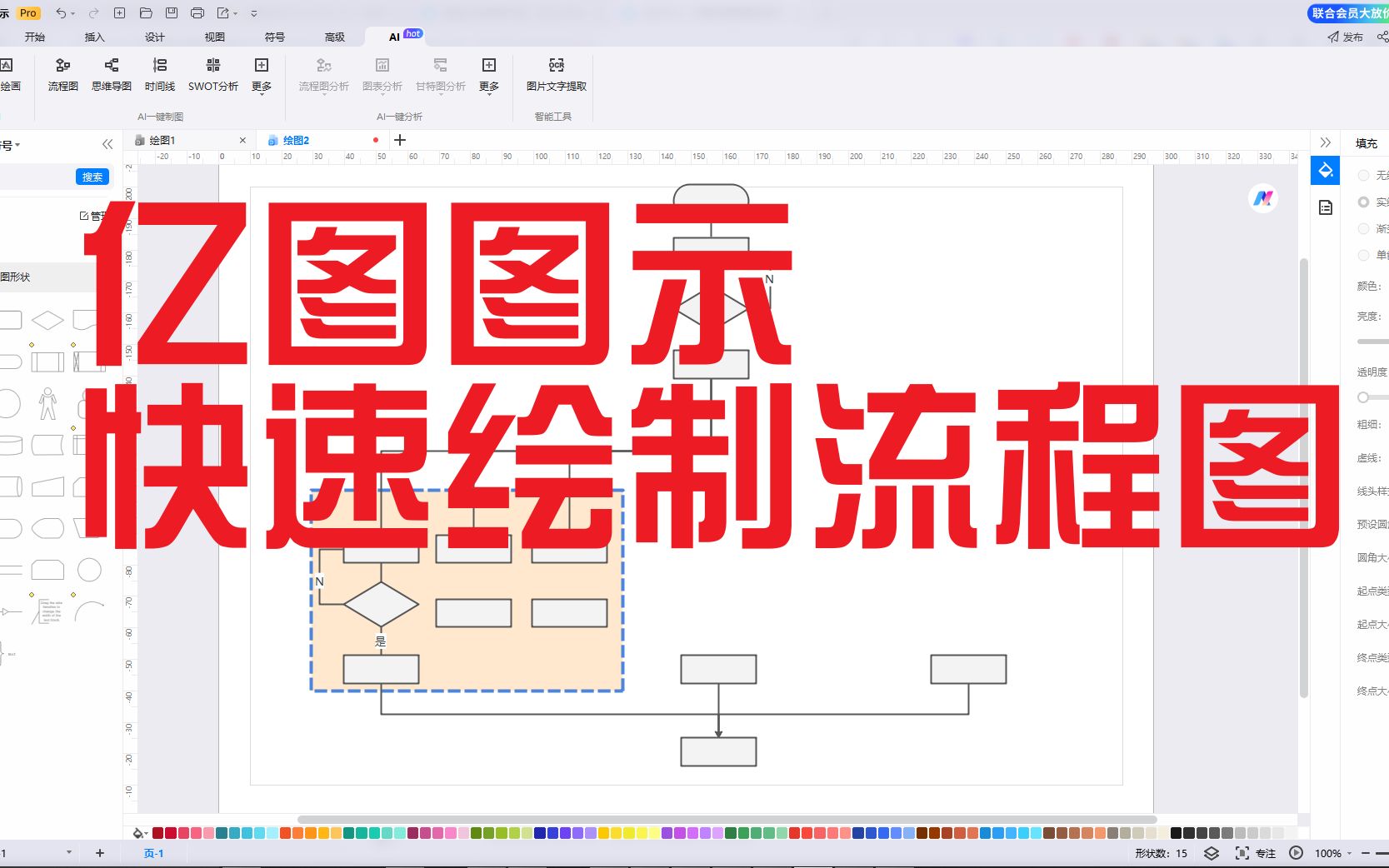This screenshot has width=1389, height=868.
Task: Click the OCR 图片文字提取 tool
Action: pos(557,74)
